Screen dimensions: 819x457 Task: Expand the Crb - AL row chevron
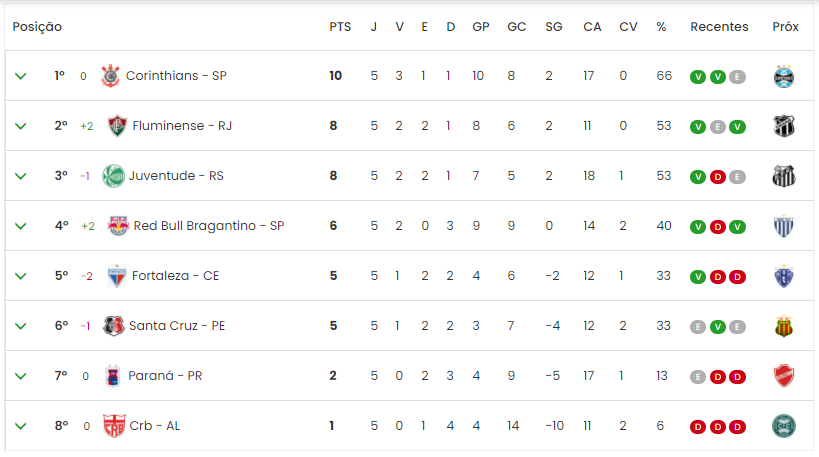click(x=20, y=426)
